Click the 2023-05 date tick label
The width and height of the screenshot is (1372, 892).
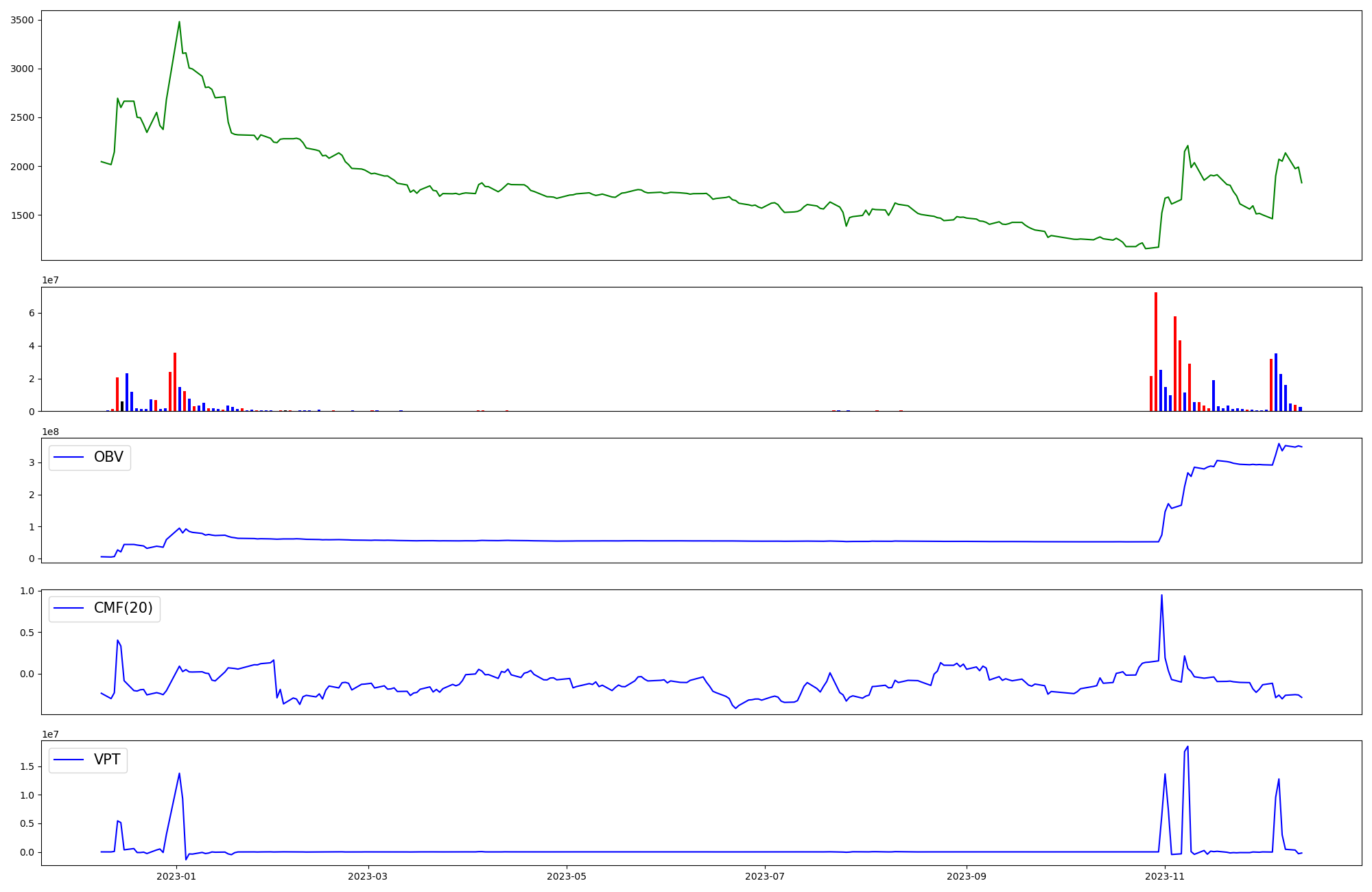[567, 876]
